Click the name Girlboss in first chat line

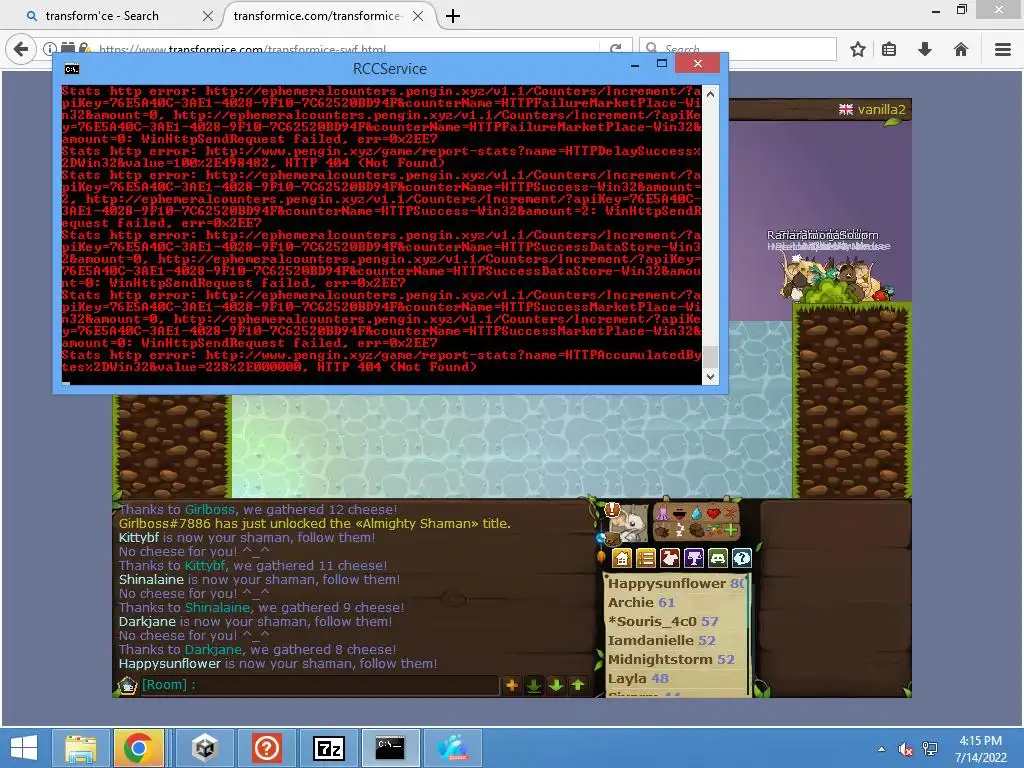(x=209, y=509)
